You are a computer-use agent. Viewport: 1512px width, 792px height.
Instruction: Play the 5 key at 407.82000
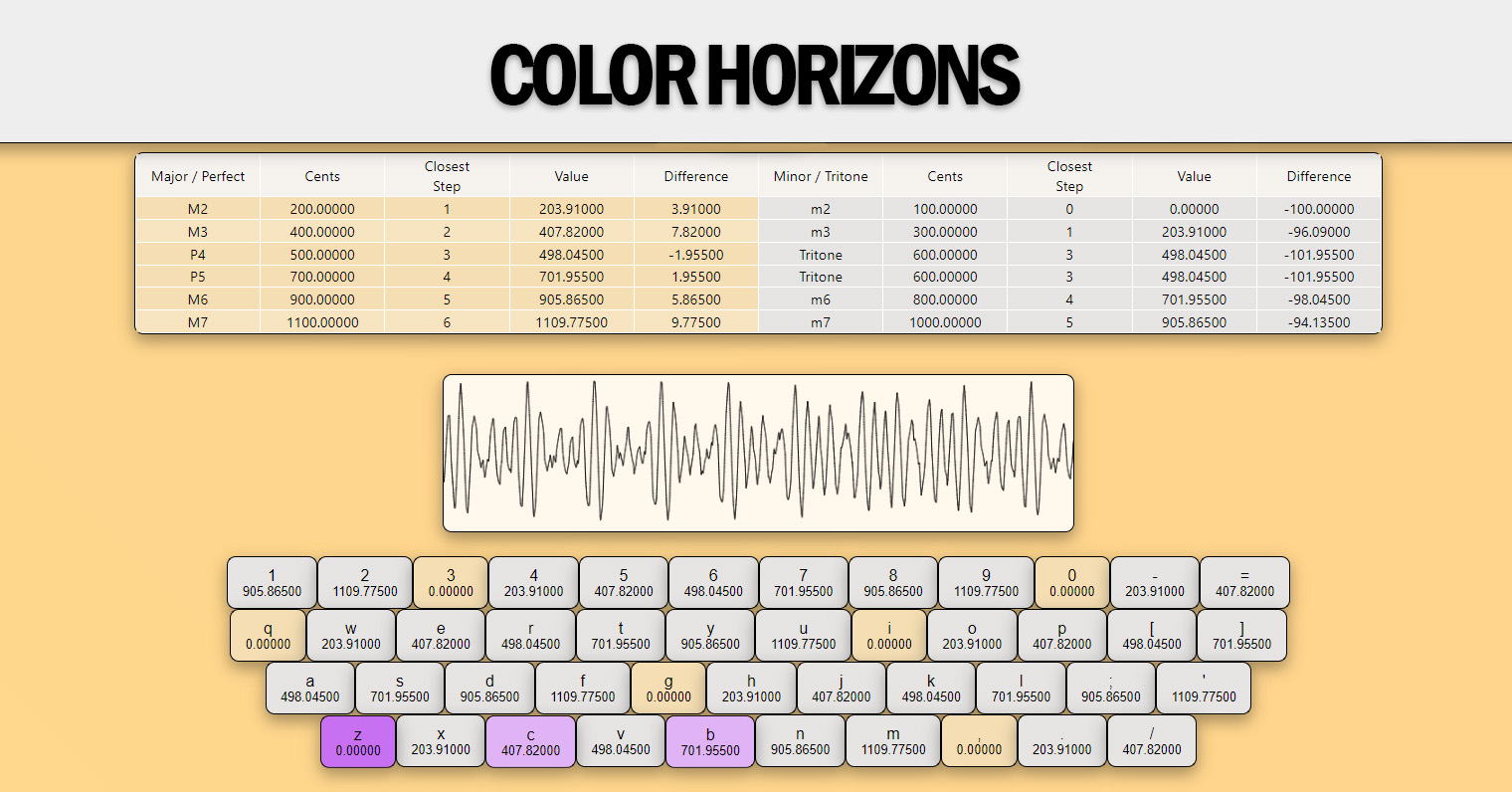(x=624, y=583)
